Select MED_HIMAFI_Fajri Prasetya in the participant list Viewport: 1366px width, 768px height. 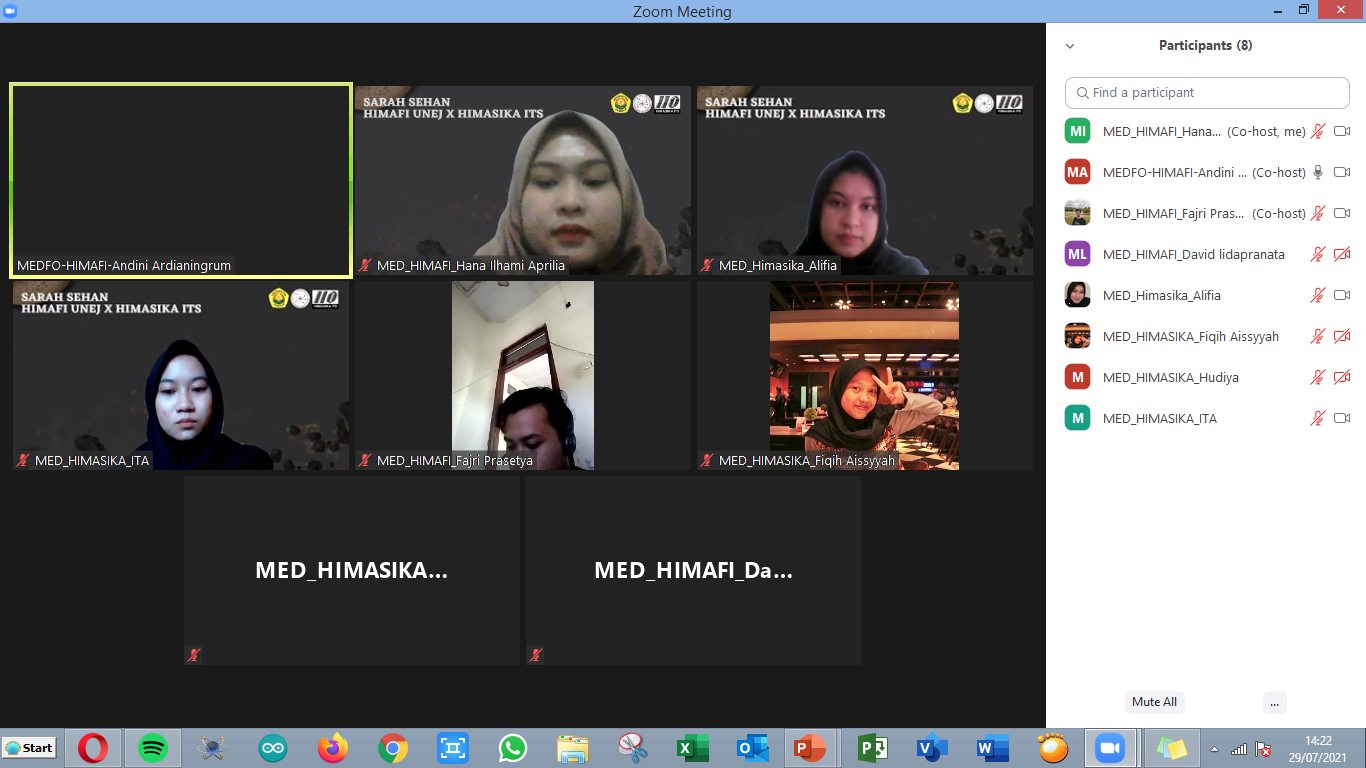(x=1173, y=214)
